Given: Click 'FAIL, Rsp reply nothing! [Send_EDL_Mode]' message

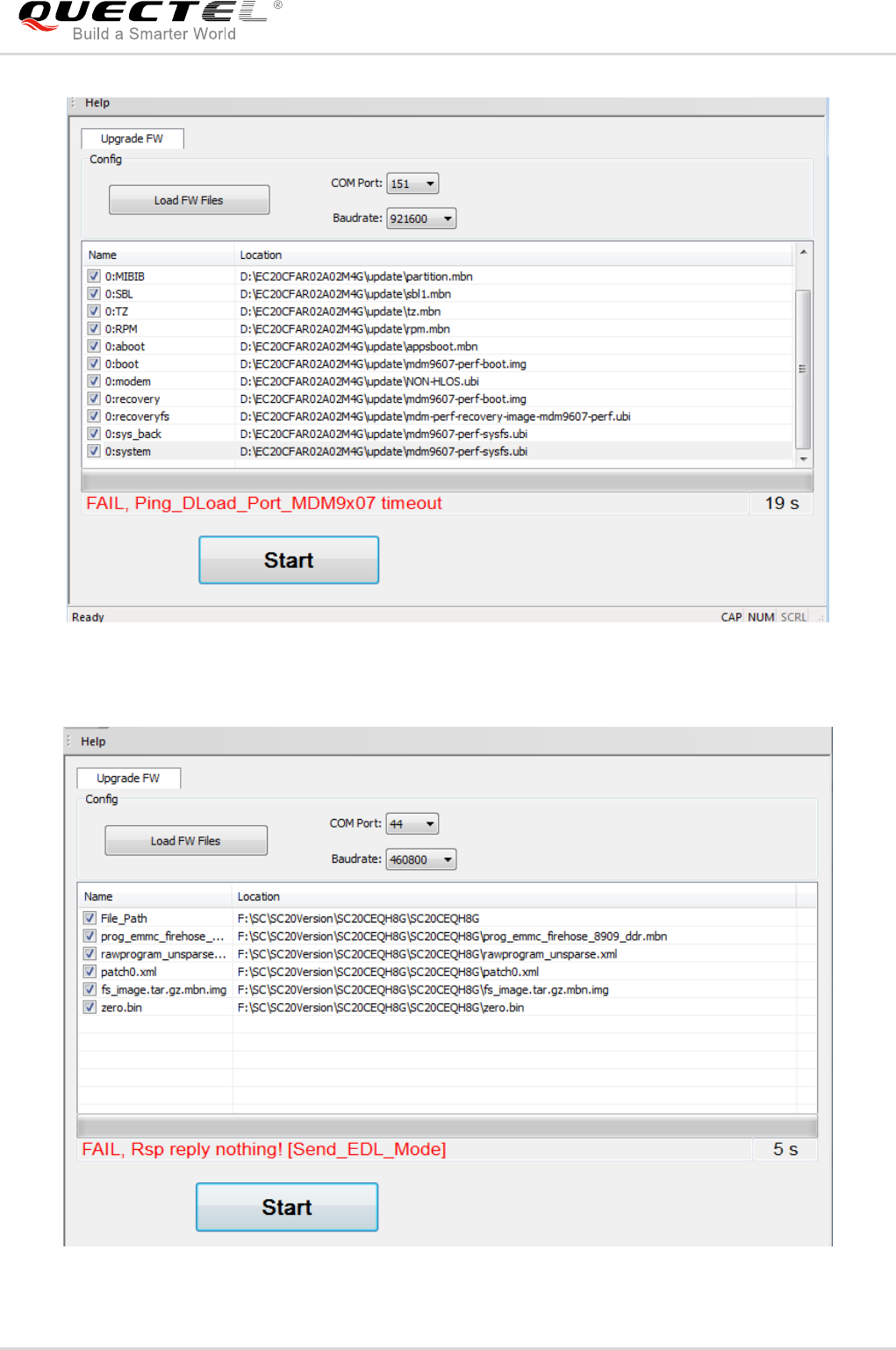Looking at the screenshot, I should [264, 1149].
